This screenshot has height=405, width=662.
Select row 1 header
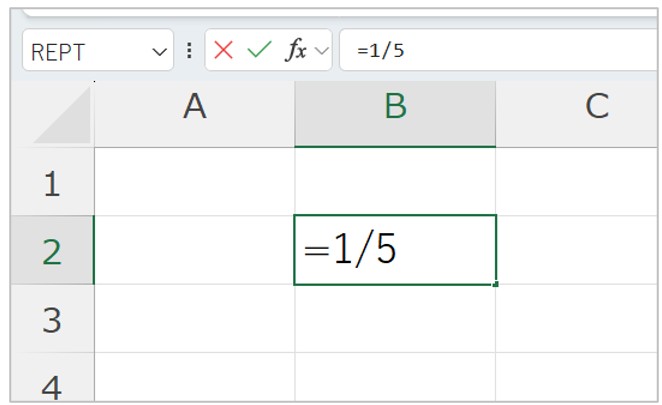tap(52, 182)
